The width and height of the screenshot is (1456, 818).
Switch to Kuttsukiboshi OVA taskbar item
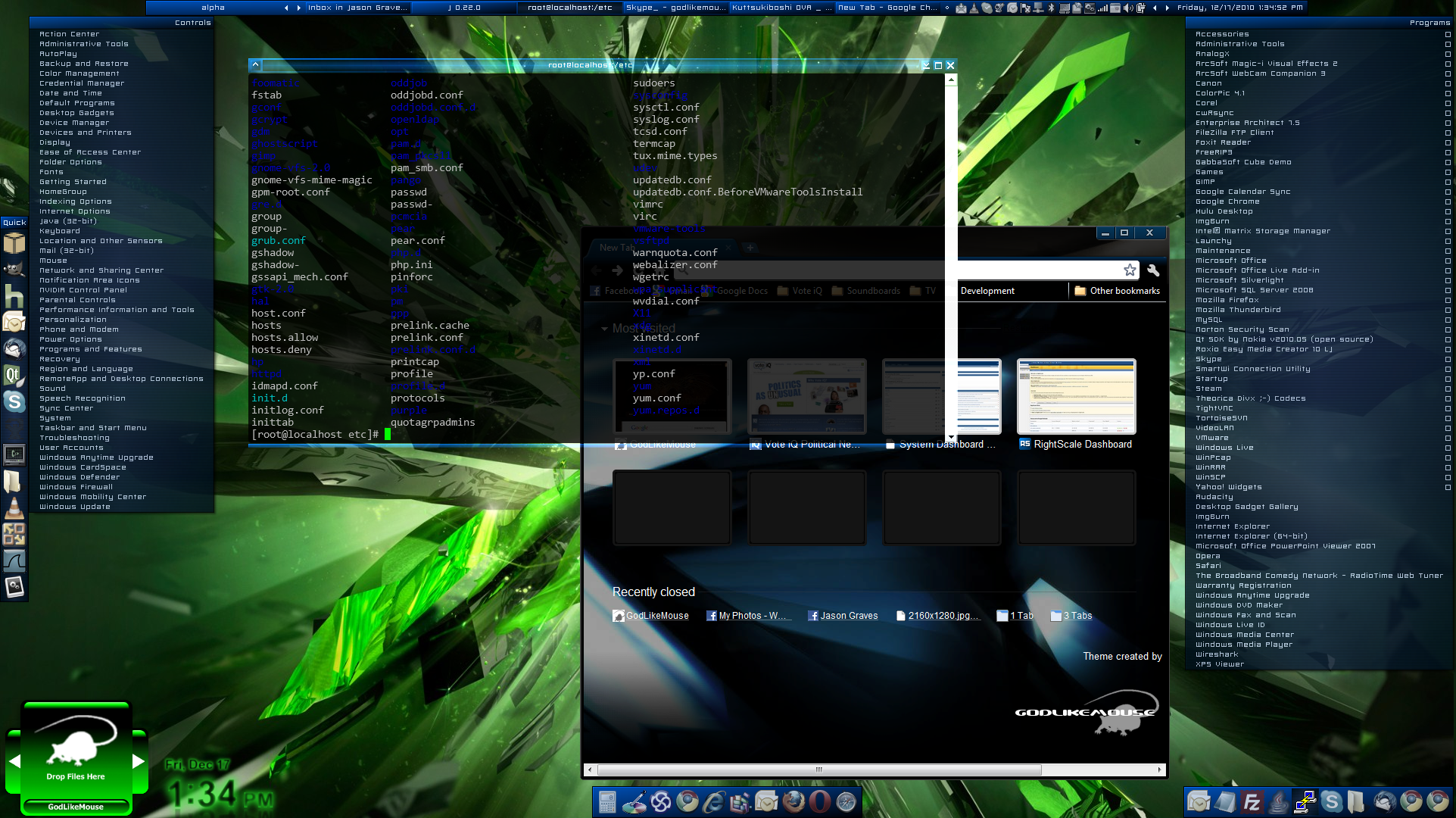point(781,8)
